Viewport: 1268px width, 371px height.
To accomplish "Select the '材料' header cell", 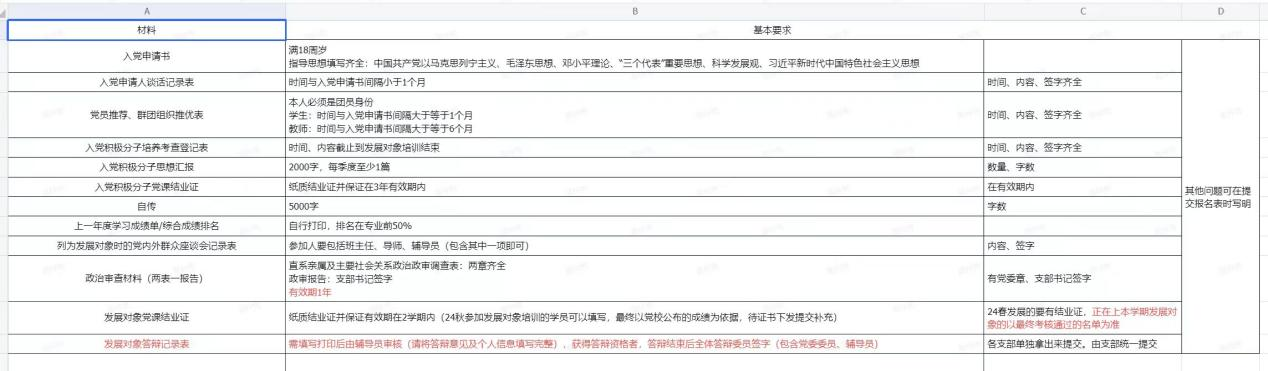I will tap(146, 30).
